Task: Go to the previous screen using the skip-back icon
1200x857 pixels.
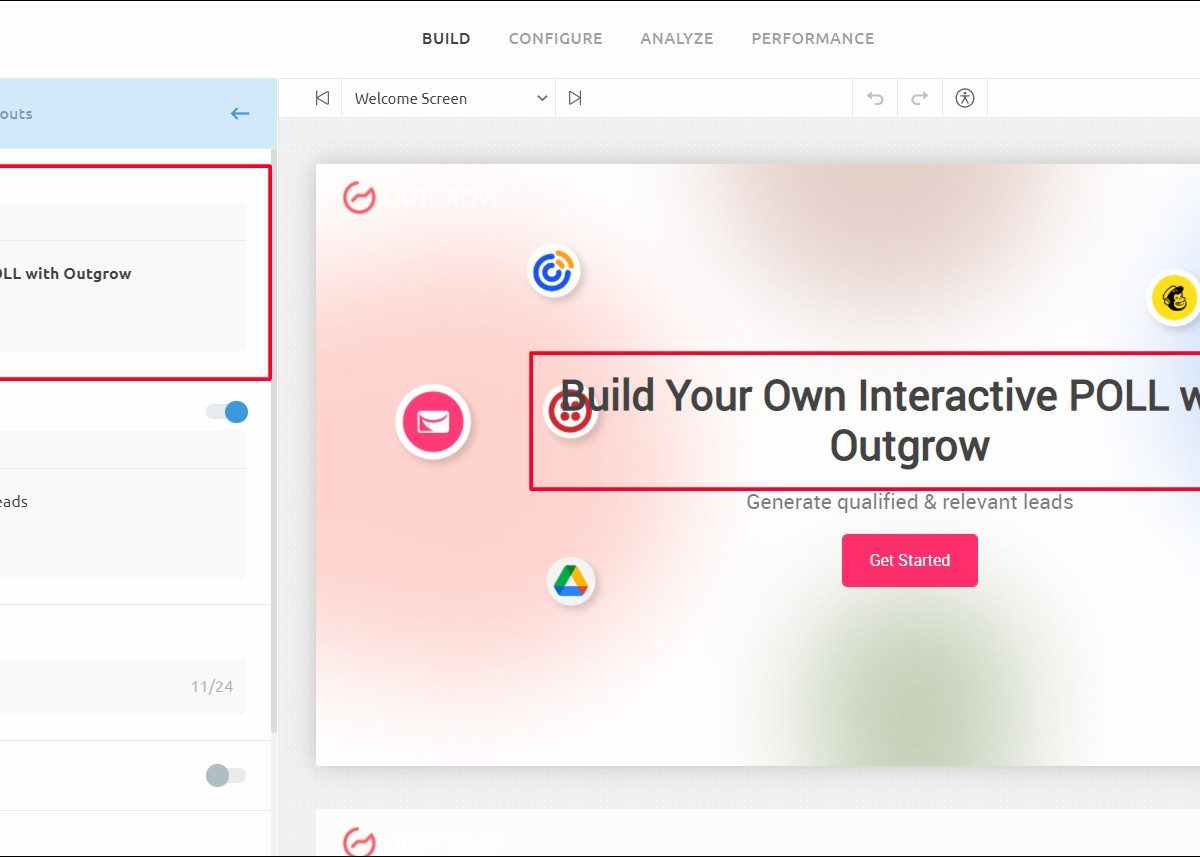Action: point(322,98)
